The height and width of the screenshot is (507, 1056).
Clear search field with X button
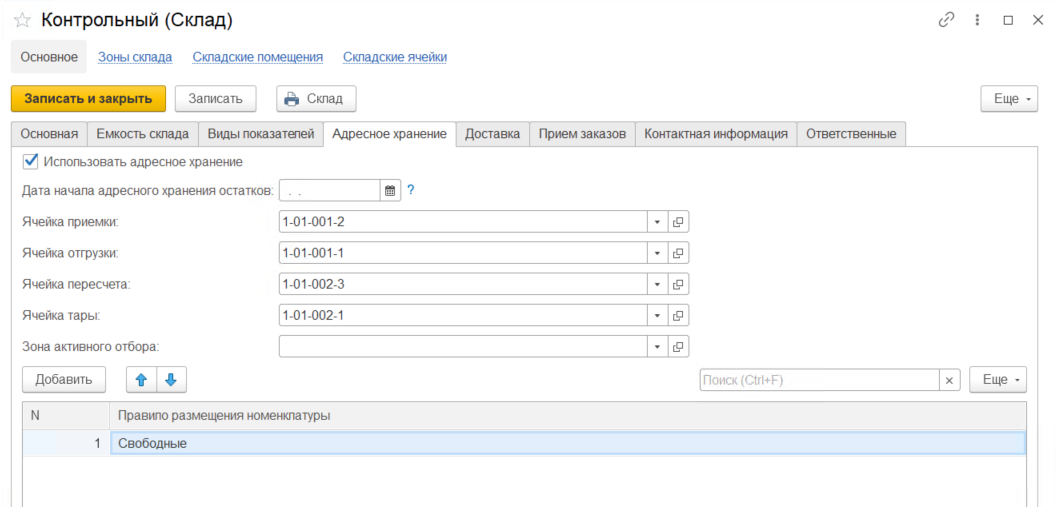pyautogui.click(x=949, y=380)
